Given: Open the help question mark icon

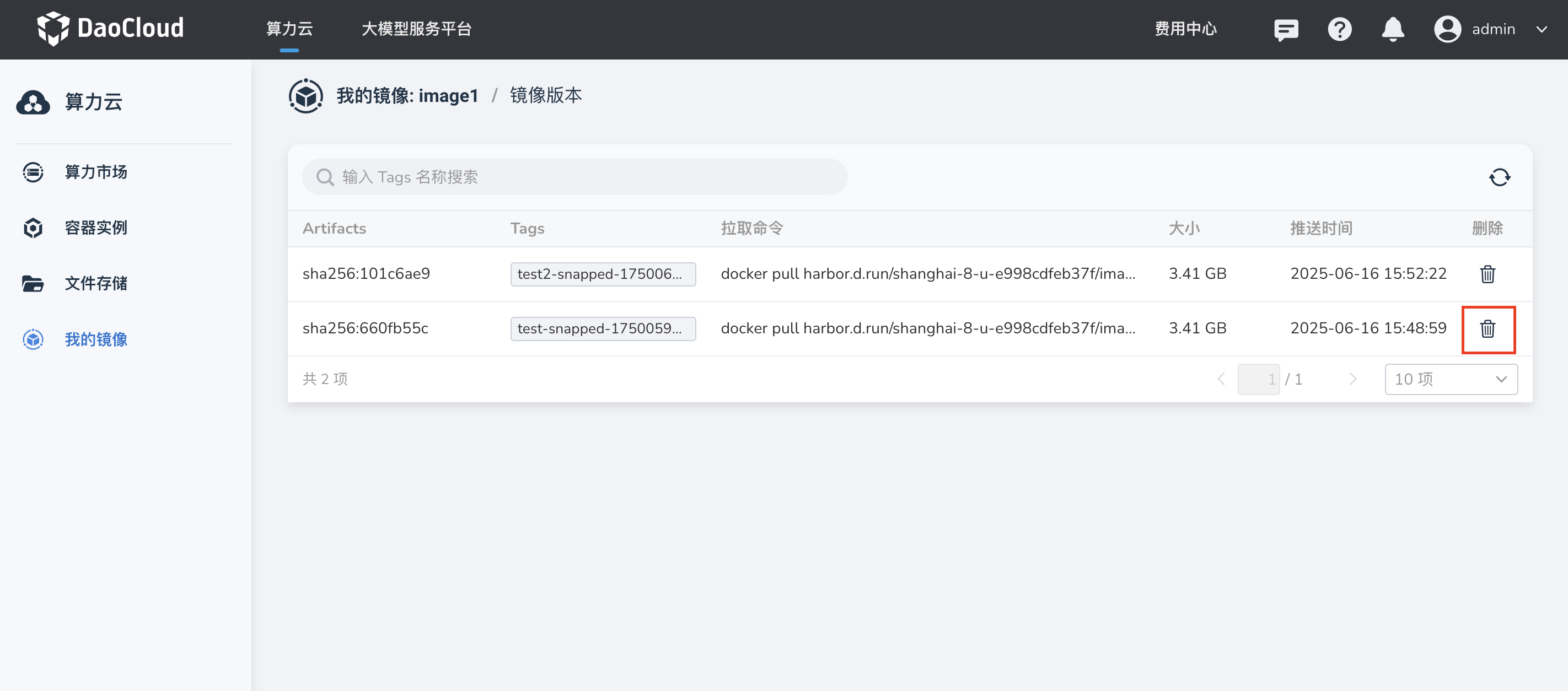Looking at the screenshot, I should pyautogui.click(x=1339, y=29).
